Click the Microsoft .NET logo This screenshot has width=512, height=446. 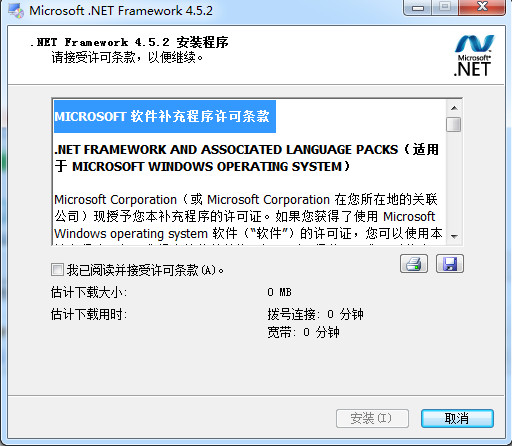click(x=474, y=55)
